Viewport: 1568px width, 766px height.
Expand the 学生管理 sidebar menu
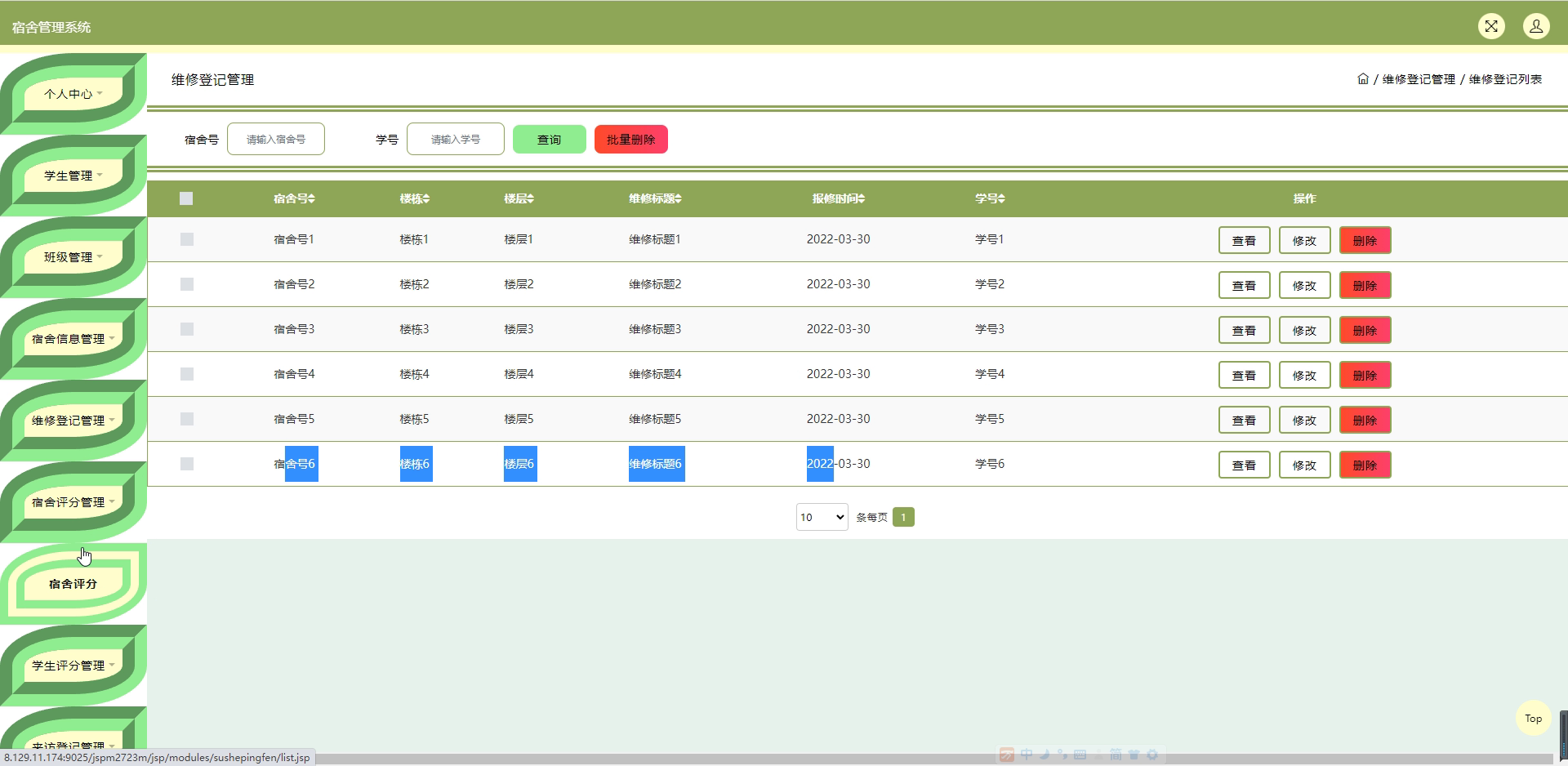coord(73,176)
